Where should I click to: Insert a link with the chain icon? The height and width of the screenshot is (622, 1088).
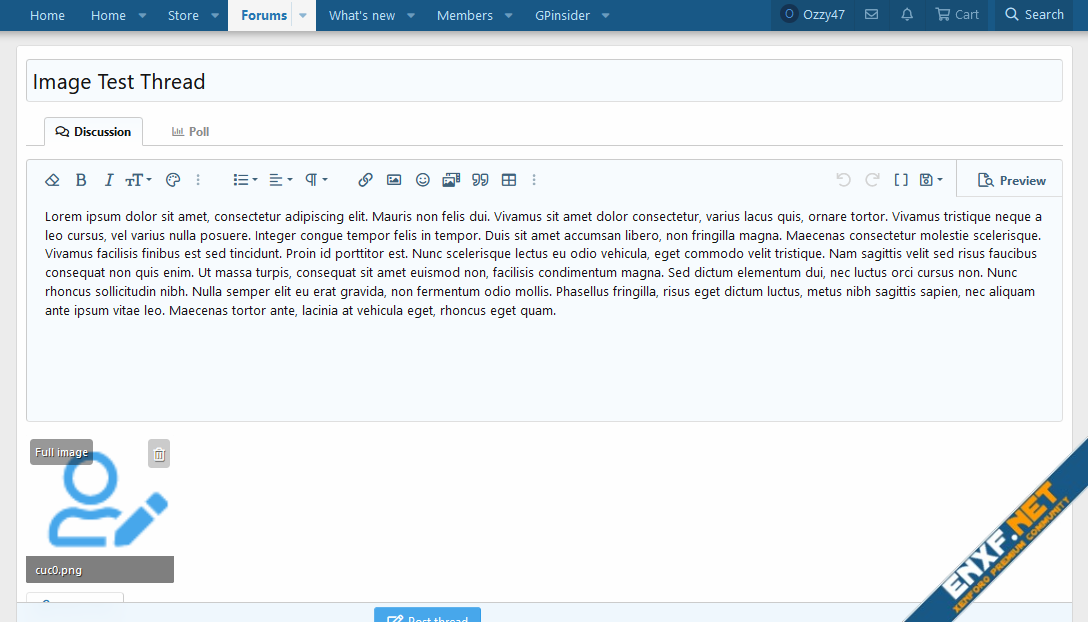[x=365, y=180]
